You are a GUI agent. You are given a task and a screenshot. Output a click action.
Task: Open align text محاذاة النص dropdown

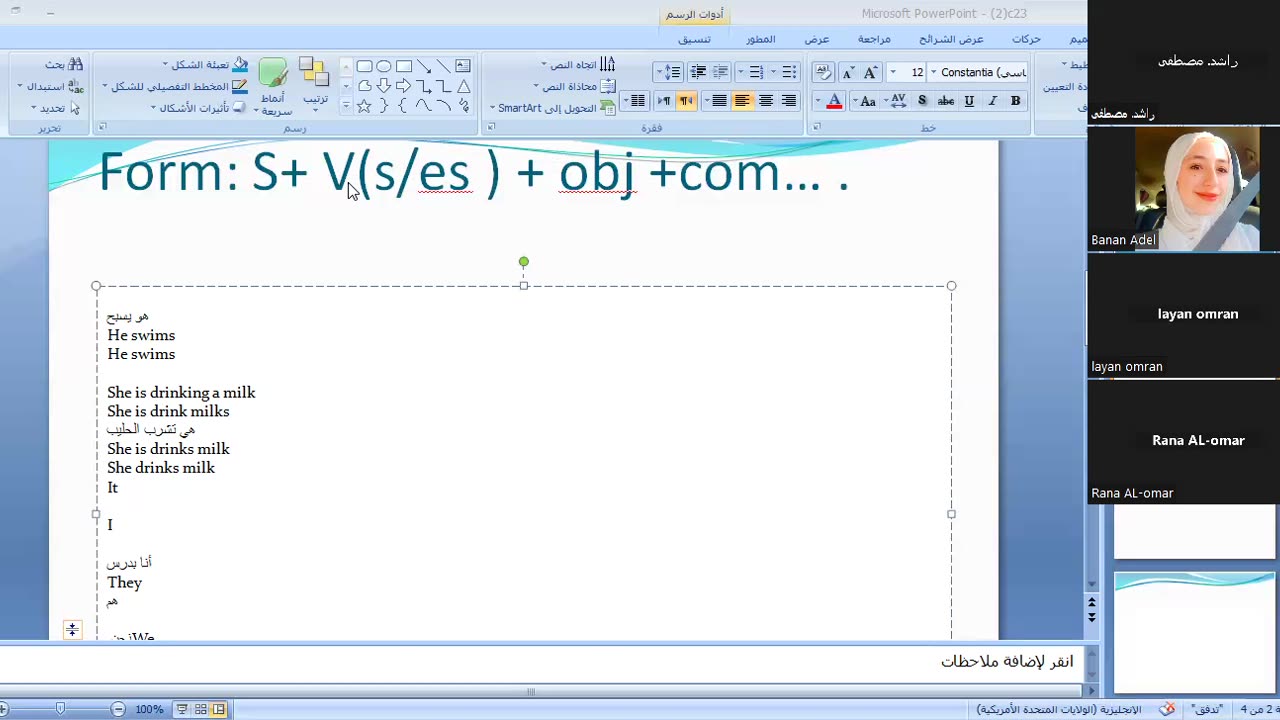tap(575, 87)
